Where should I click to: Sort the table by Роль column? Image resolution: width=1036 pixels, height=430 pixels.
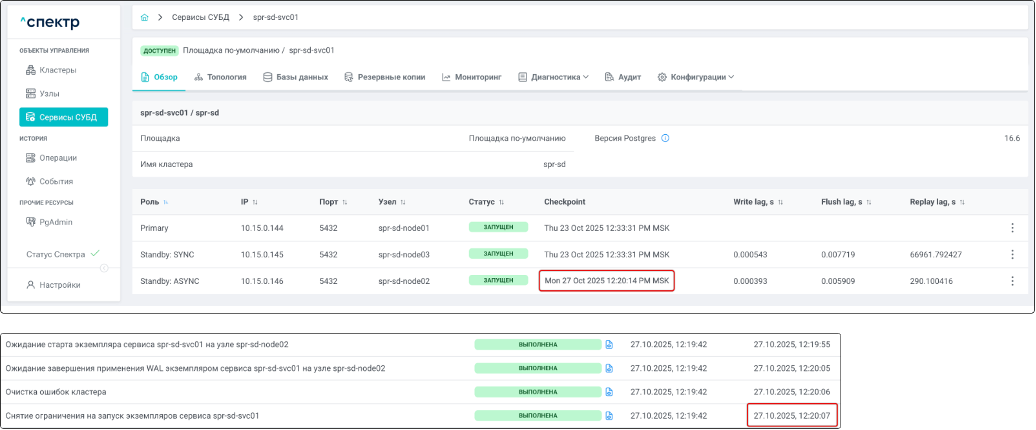[x=166, y=202]
